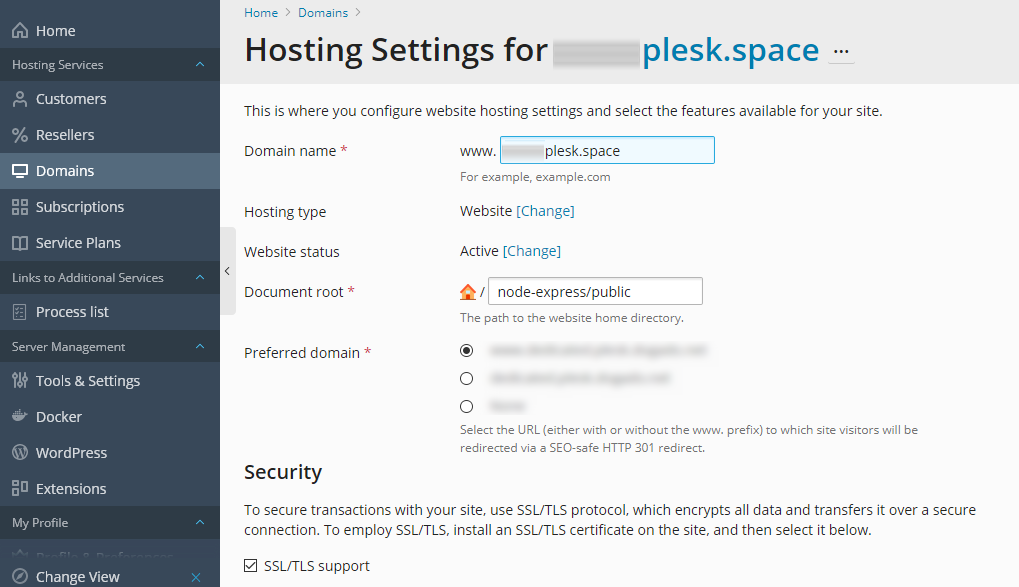1019x587 pixels.
Task: Collapse the Server Management section
Action: (200, 346)
